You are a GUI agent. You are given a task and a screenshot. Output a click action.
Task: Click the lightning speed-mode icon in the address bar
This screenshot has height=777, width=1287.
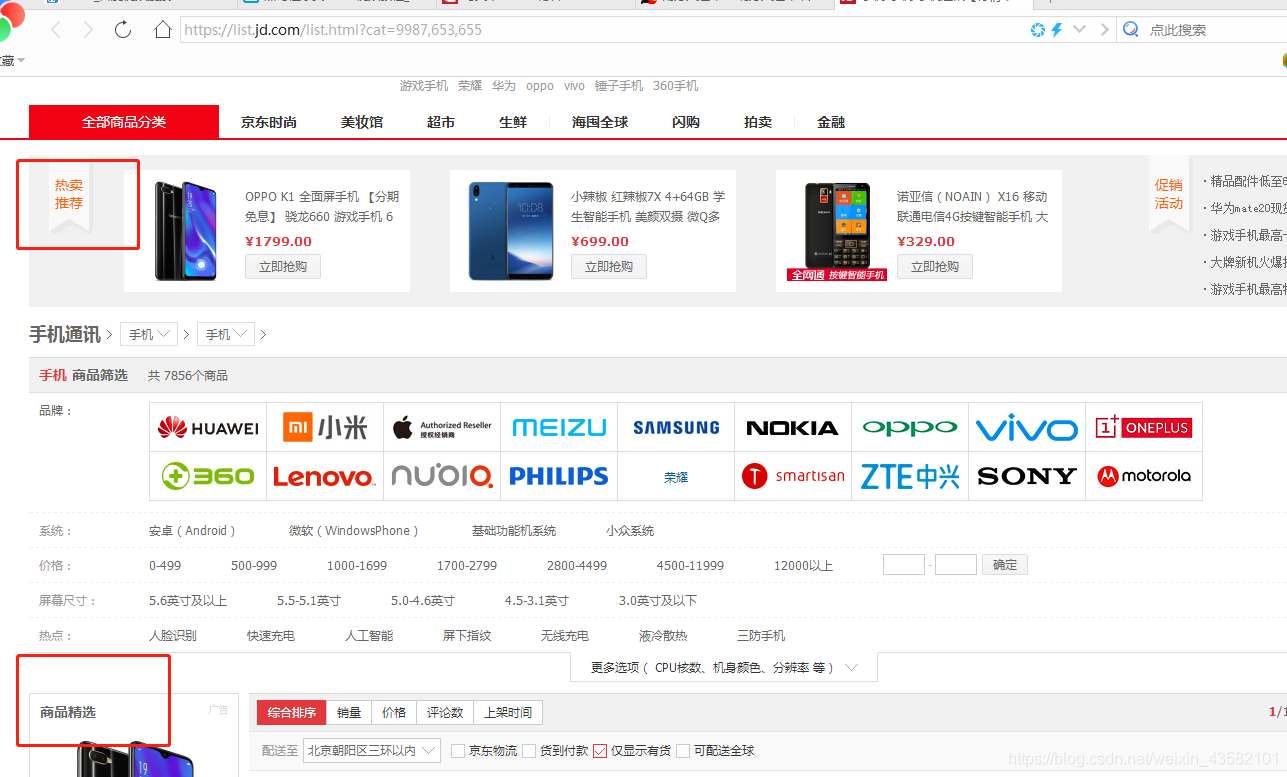pyautogui.click(x=1056, y=30)
